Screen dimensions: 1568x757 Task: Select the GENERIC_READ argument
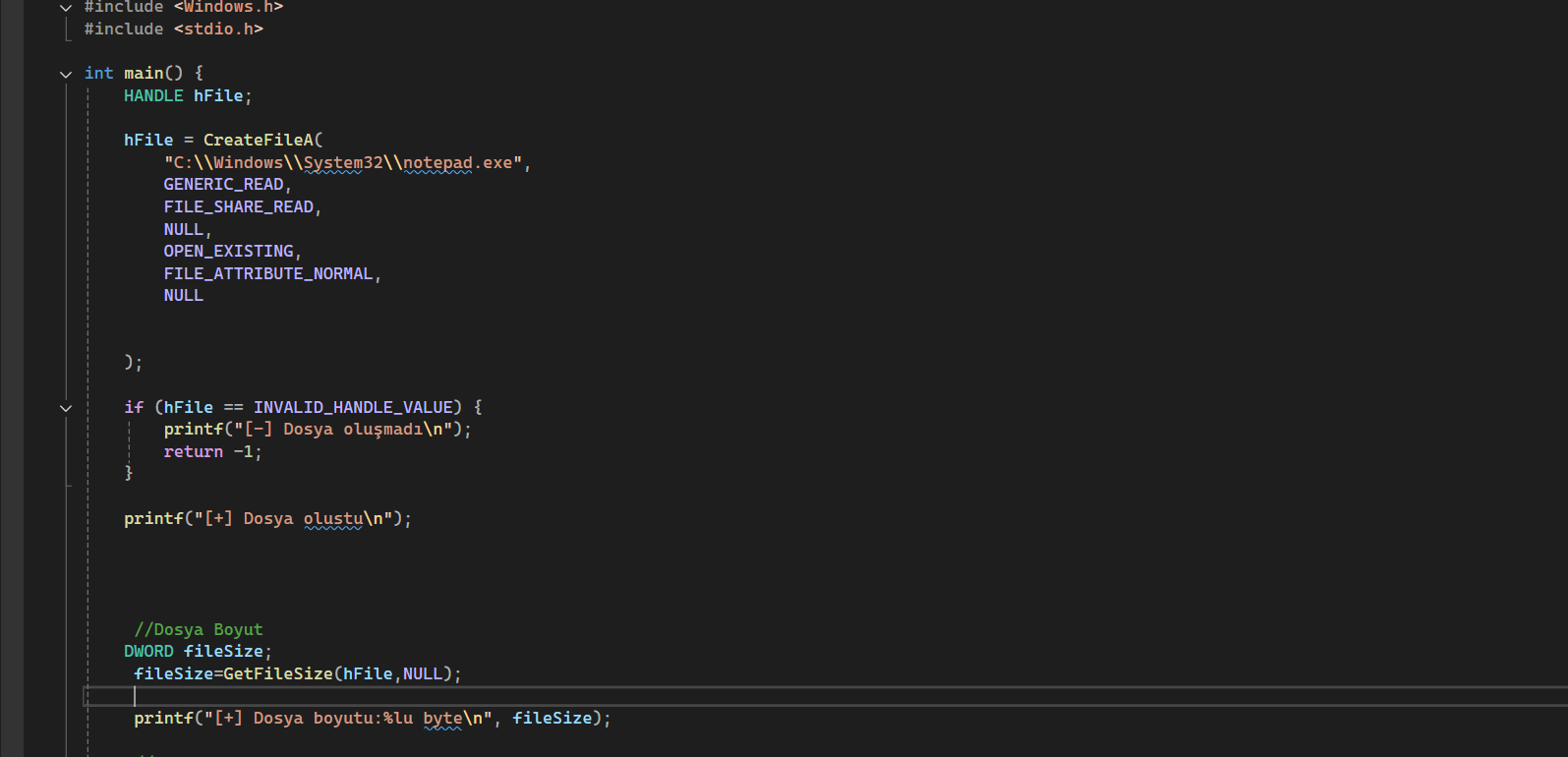[223, 184]
